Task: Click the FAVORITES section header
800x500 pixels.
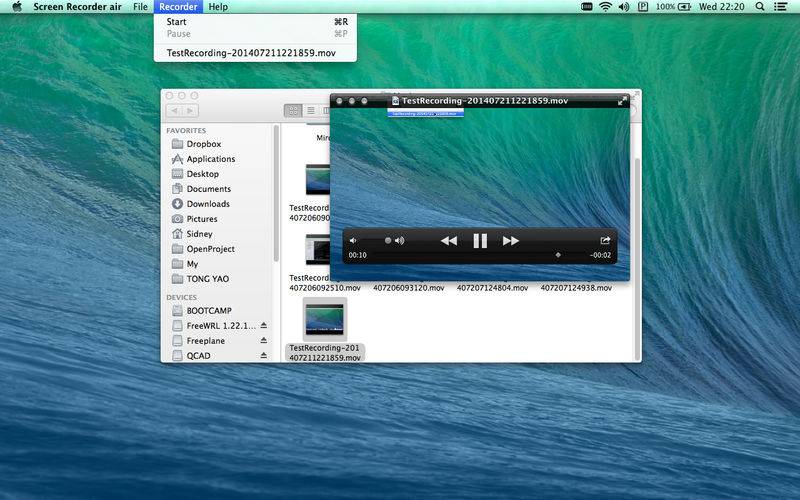Action: click(186, 131)
